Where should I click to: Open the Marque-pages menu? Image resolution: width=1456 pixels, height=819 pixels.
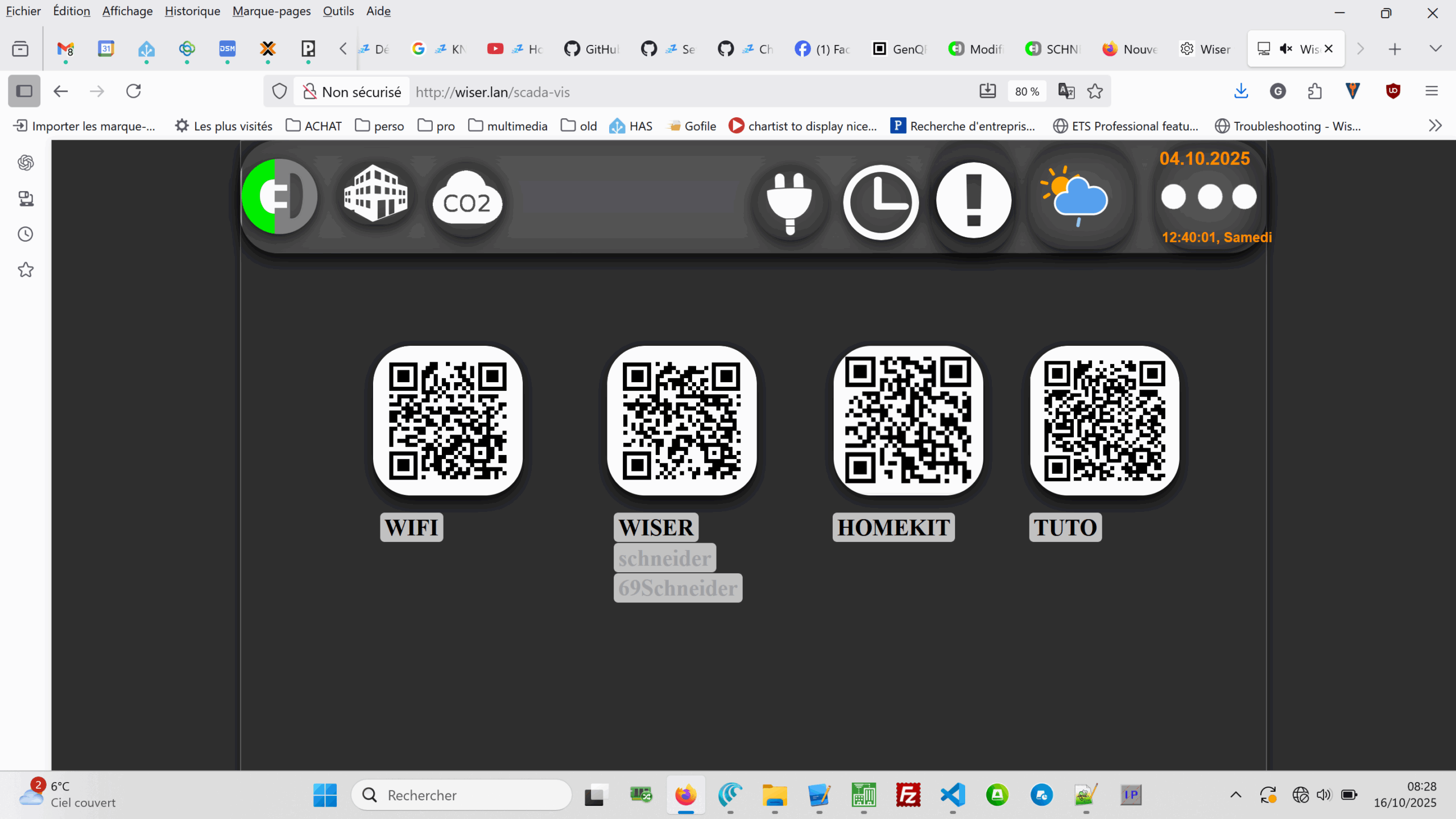coord(271,11)
